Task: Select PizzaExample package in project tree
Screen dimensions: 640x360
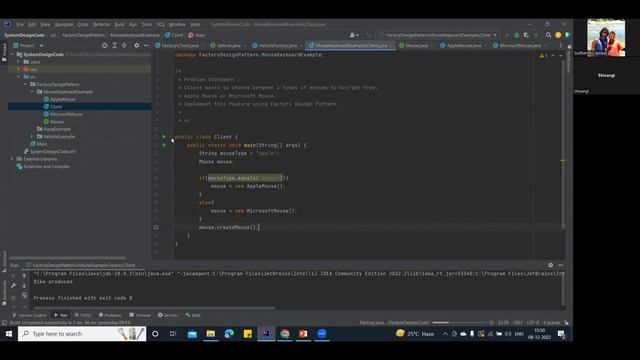Action: click(57, 129)
